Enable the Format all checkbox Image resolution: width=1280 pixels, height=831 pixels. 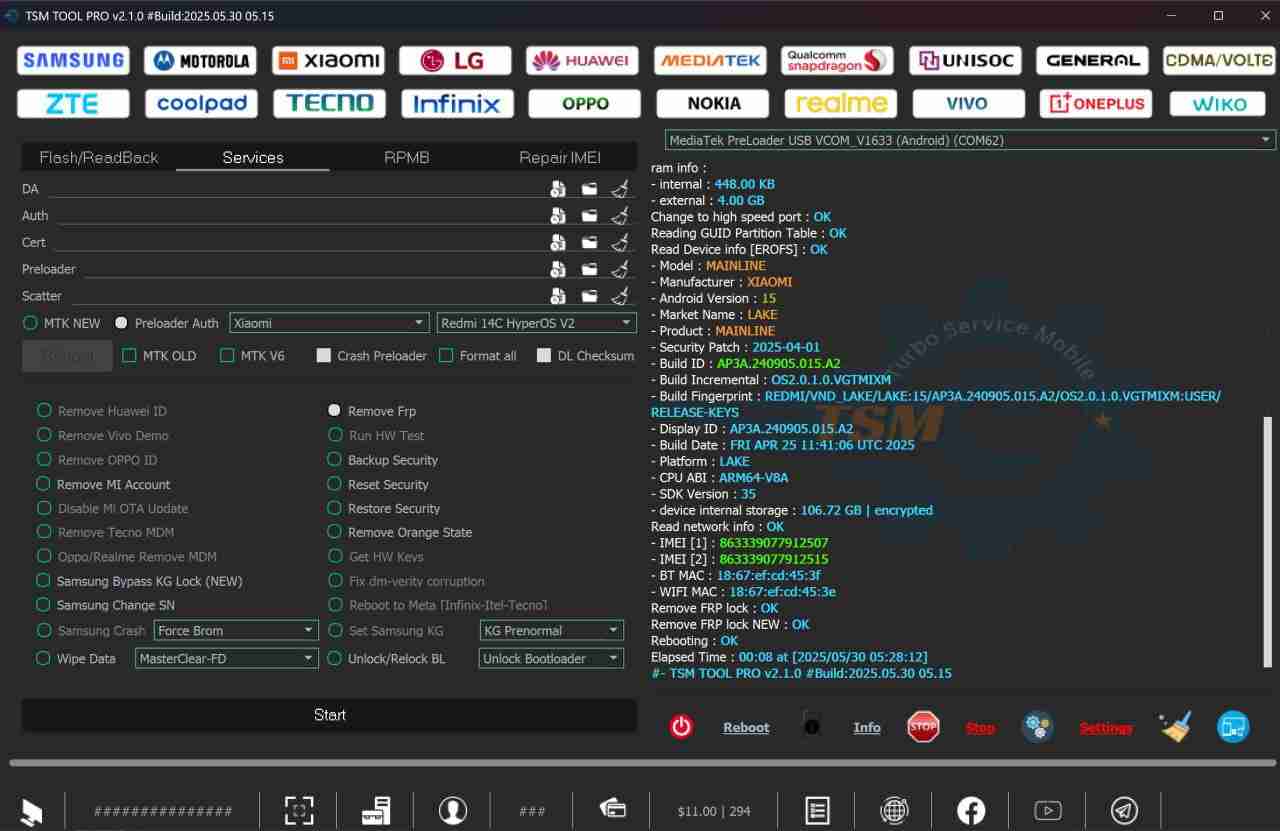(446, 355)
